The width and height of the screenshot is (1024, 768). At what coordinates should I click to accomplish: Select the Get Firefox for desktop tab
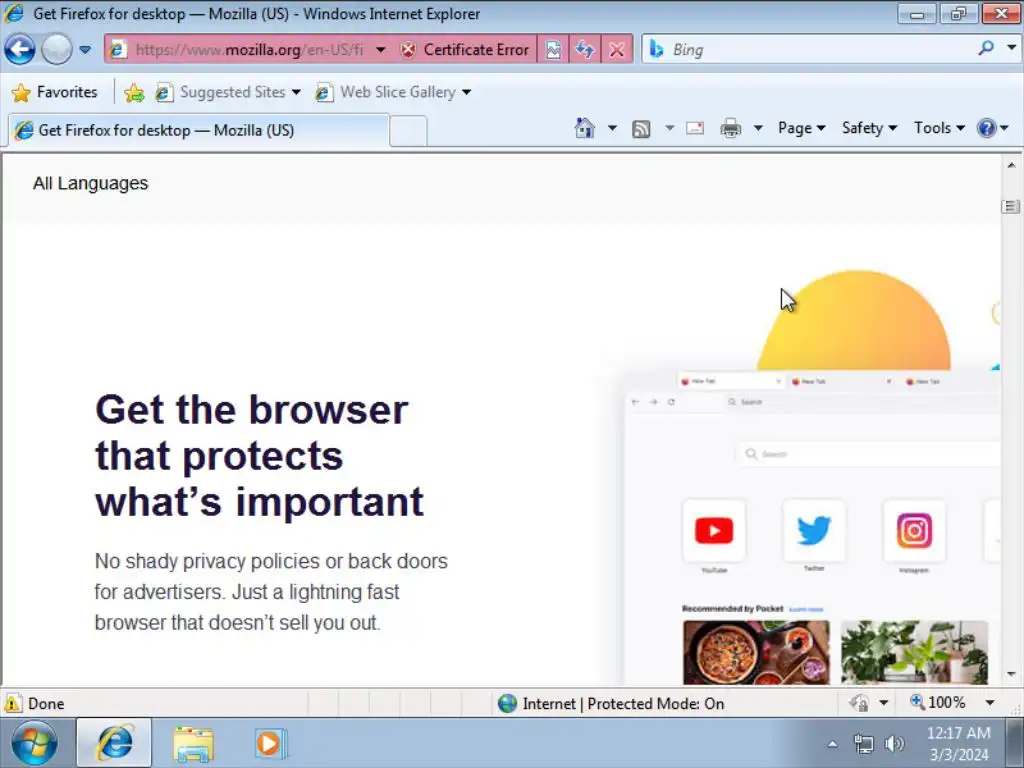click(x=199, y=130)
